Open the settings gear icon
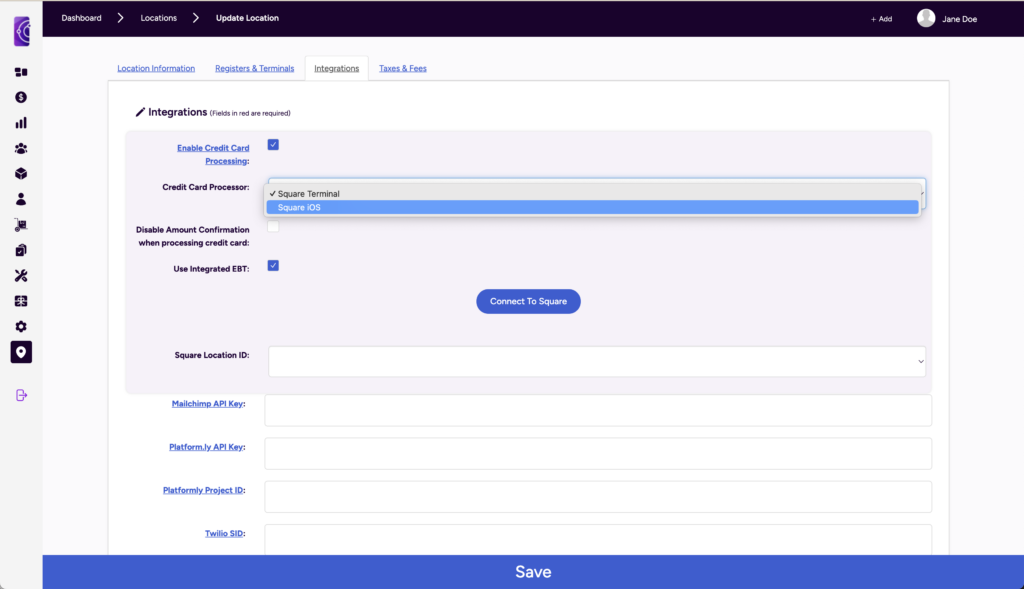This screenshot has height=589, width=1024. click(21, 326)
